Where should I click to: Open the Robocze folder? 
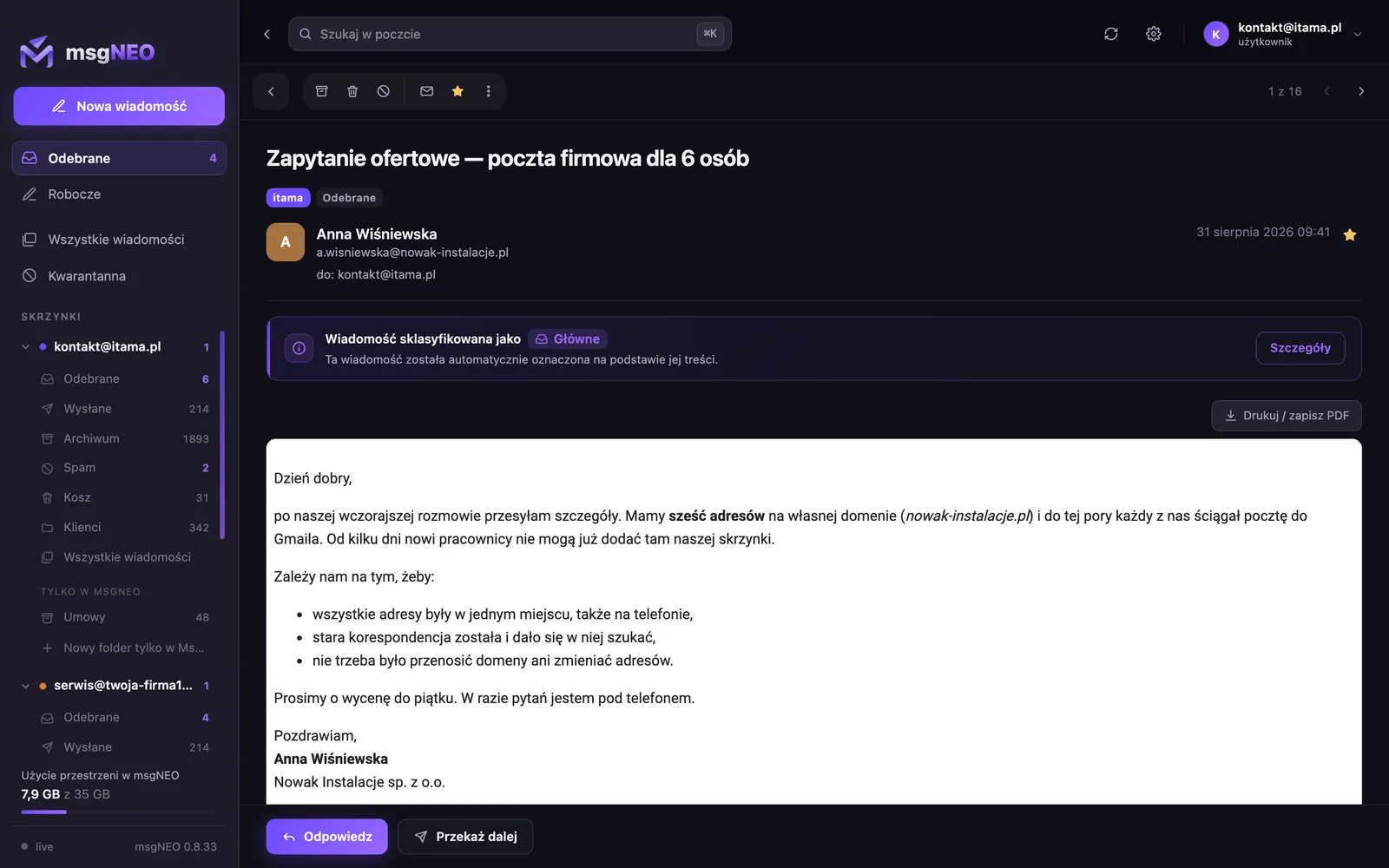(x=119, y=194)
